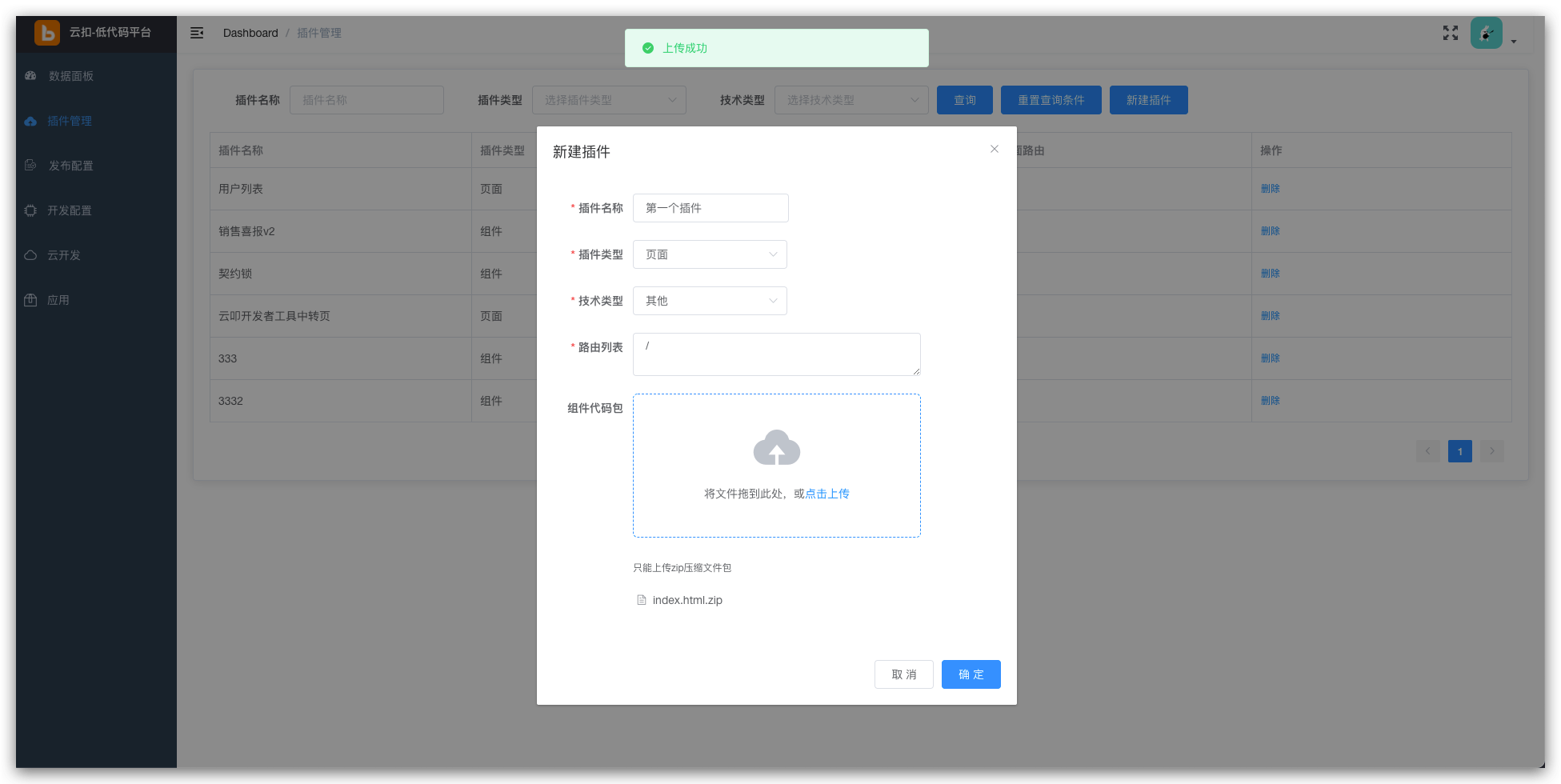This screenshot has height=784, width=1561.
Task: Click the Dashboard breadcrumb link
Action: (x=250, y=33)
